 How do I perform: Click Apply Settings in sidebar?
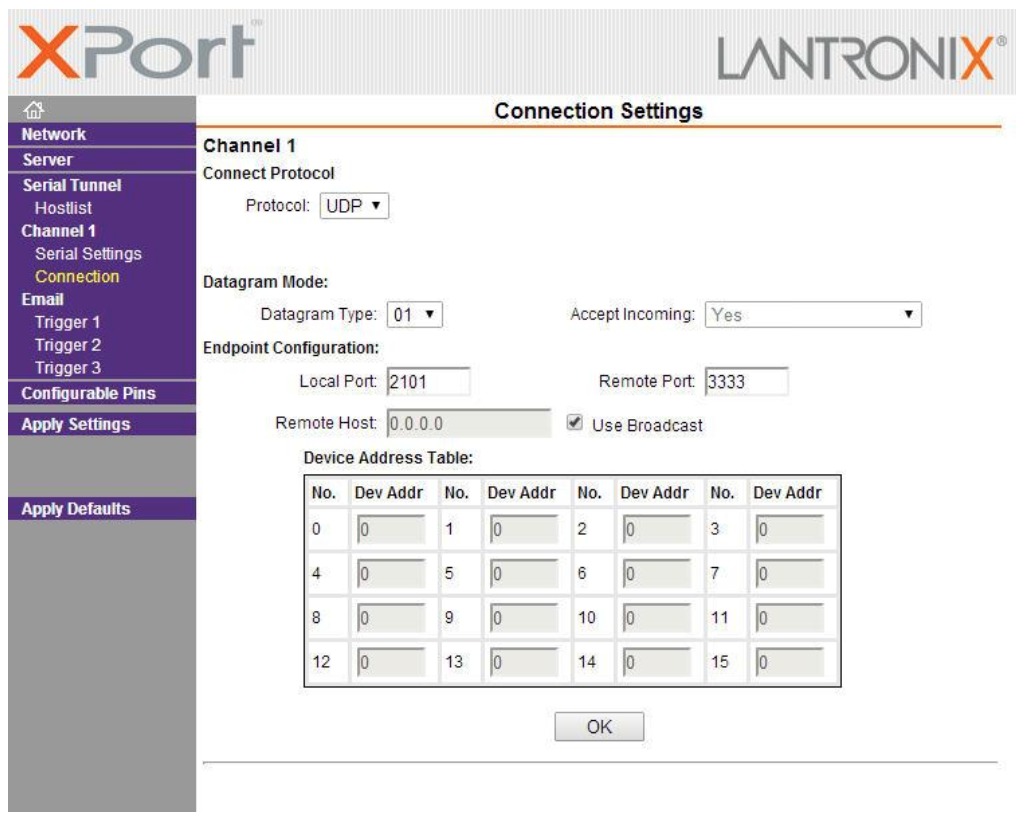tap(77, 424)
